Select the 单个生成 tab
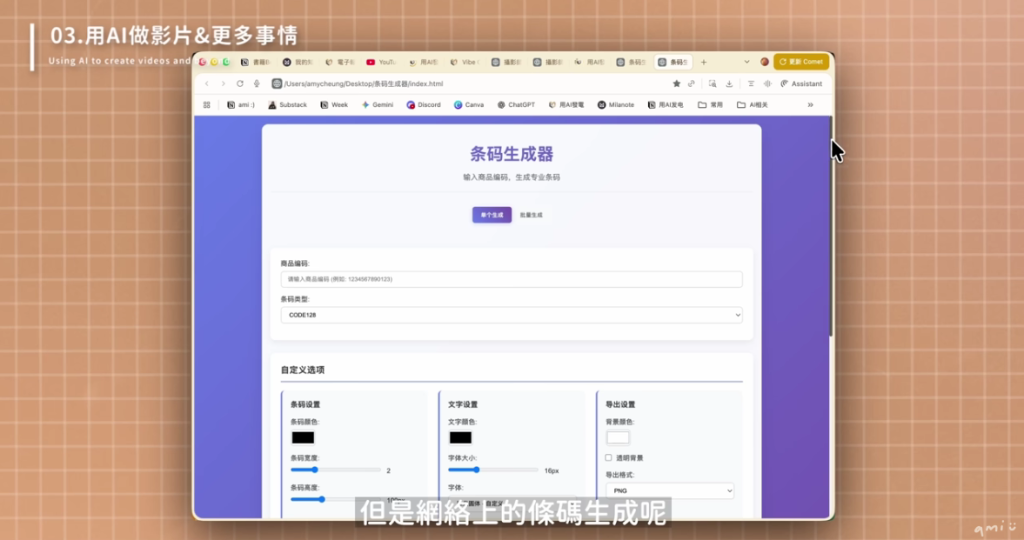This screenshot has width=1024, height=540. point(492,215)
